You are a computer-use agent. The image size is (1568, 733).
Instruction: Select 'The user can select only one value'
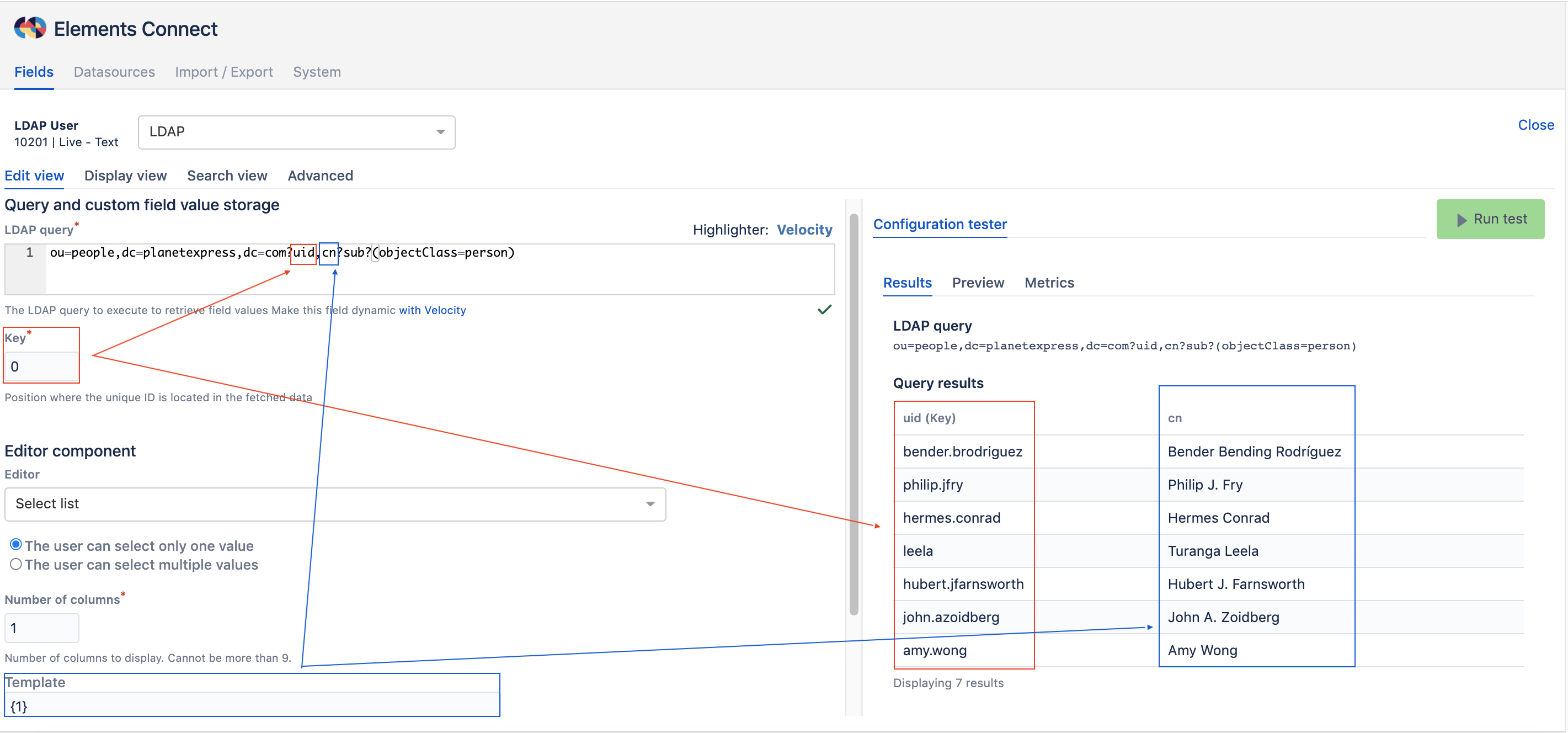(x=16, y=544)
